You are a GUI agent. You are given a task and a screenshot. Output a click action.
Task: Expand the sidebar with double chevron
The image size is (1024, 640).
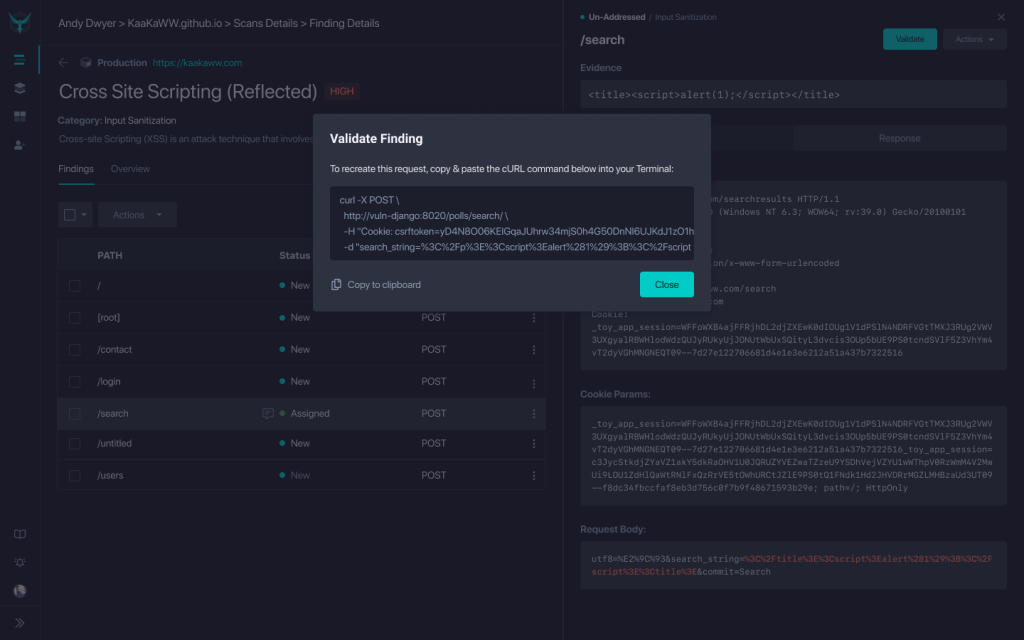pyautogui.click(x=19, y=622)
